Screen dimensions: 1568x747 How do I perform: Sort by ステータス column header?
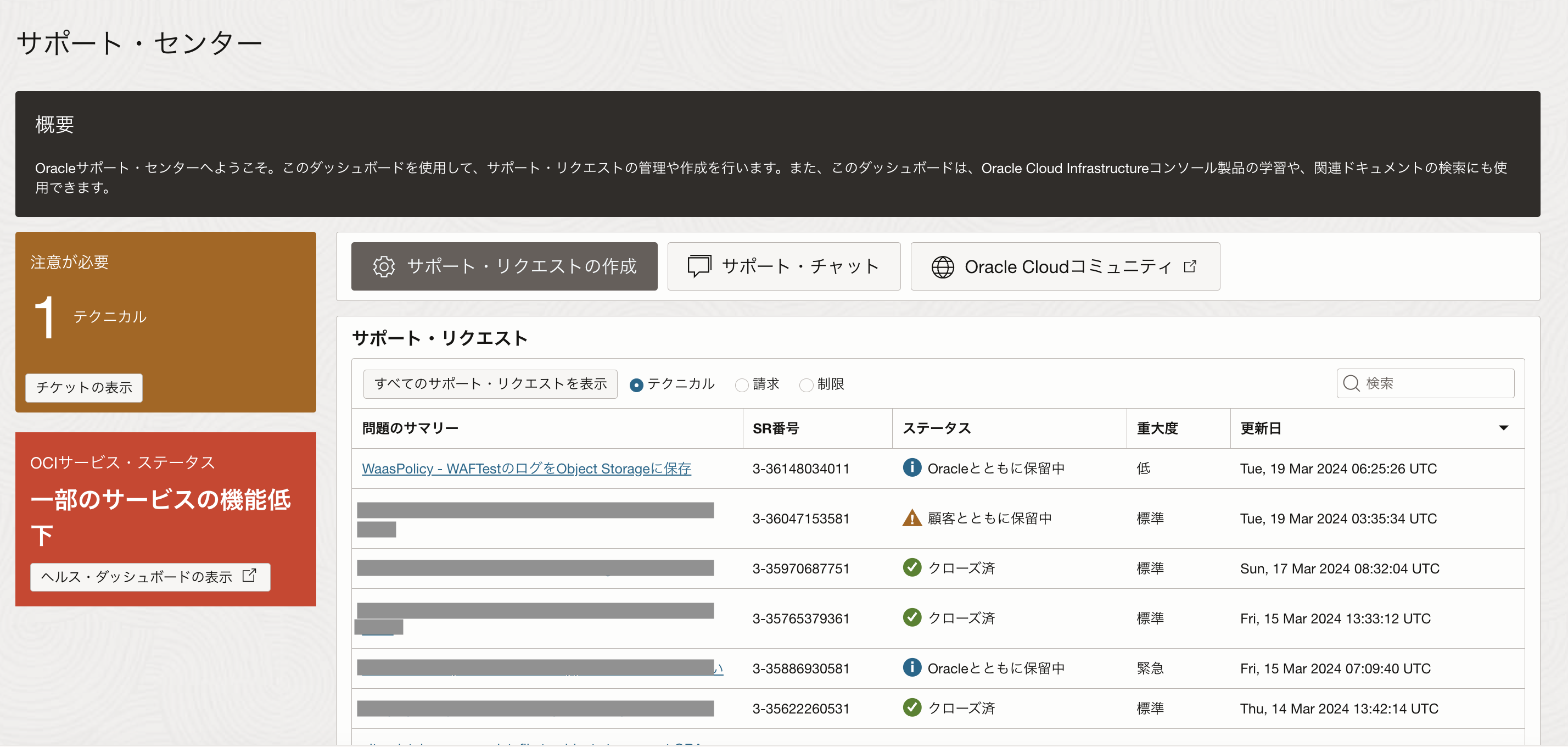(x=936, y=428)
